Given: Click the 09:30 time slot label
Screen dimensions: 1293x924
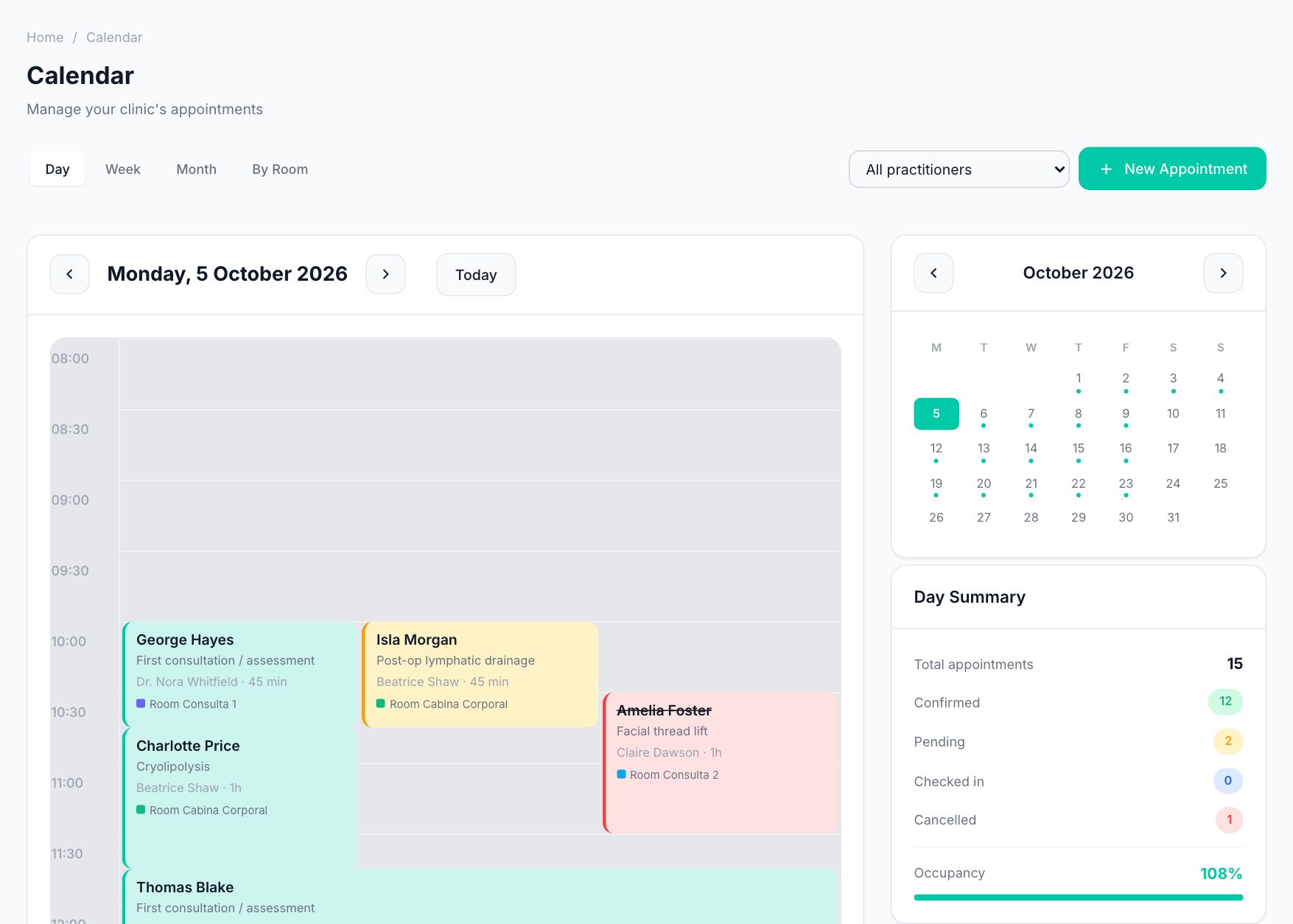Looking at the screenshot, I should click(x=70, y=571).
